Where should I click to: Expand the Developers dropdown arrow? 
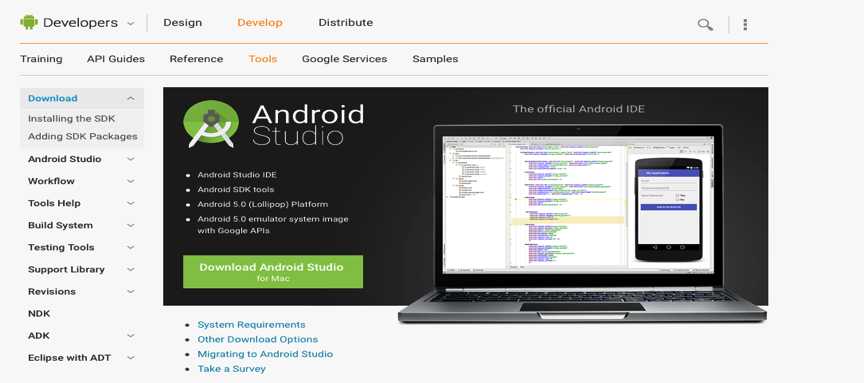tap(131, 24)
